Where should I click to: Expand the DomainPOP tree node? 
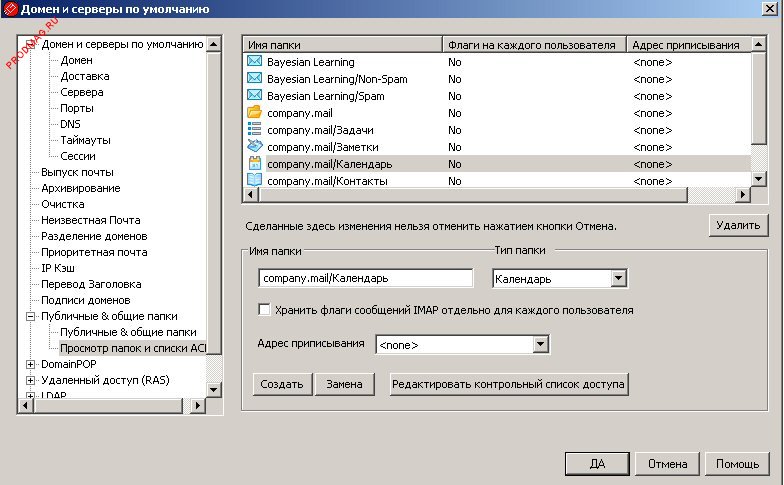(x=31, y=364)
